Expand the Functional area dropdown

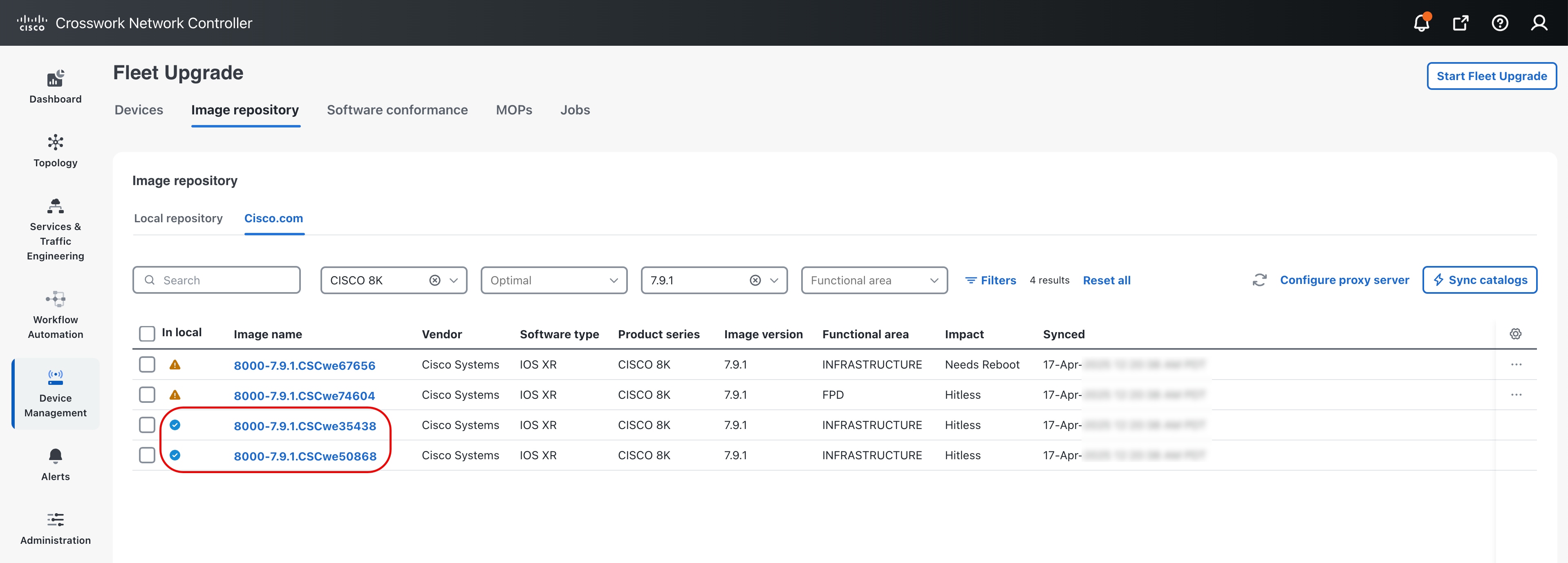(874, 280)
